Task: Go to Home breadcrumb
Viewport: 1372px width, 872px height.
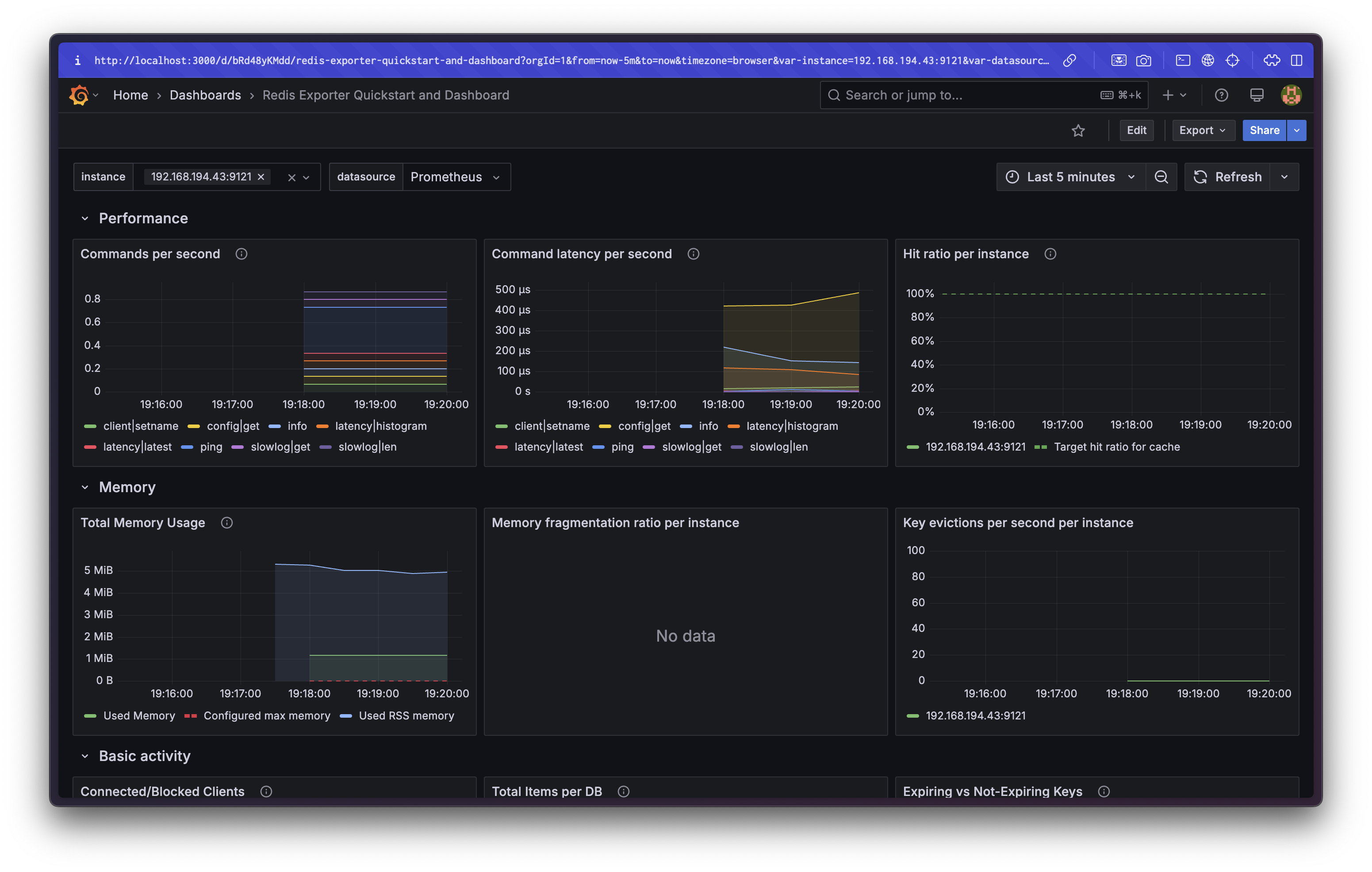Action: pos(130,95)
